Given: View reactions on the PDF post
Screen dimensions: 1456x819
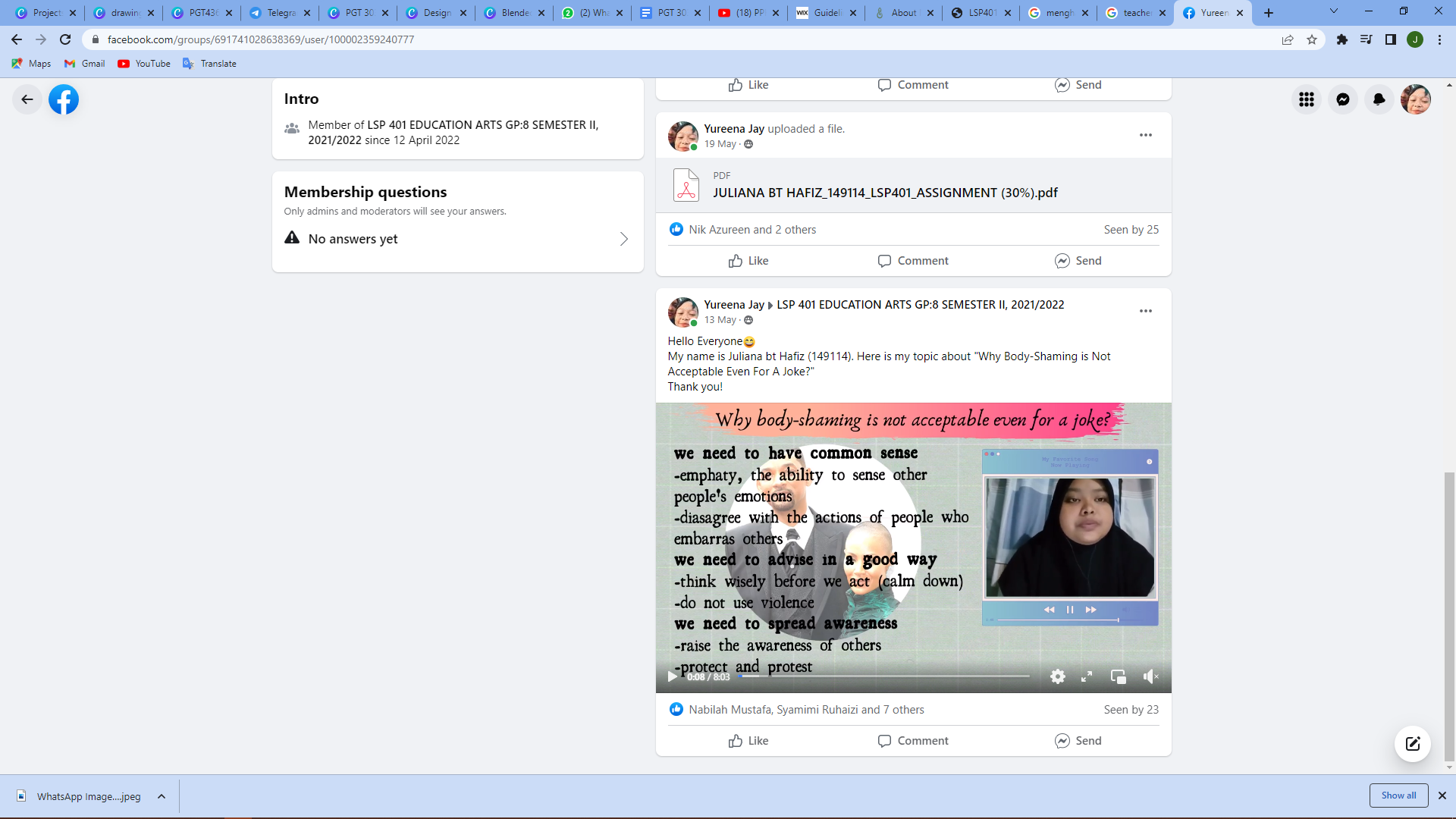Looking at the screenshot, I should pos(676,229).
